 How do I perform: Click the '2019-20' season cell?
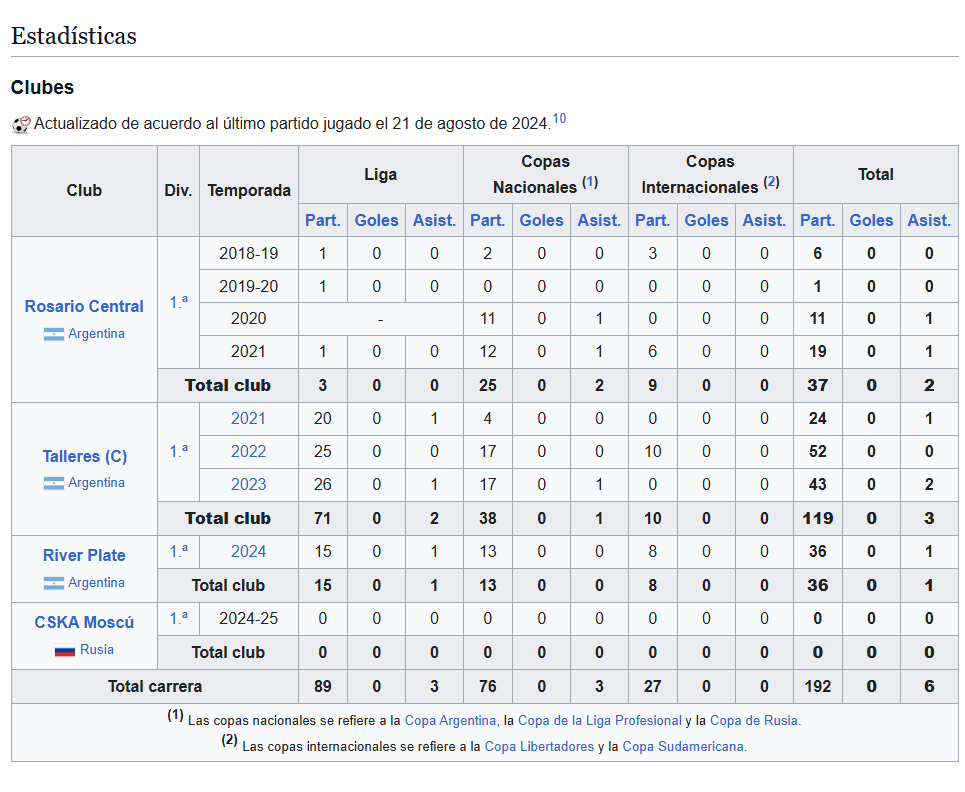(249, 287)
